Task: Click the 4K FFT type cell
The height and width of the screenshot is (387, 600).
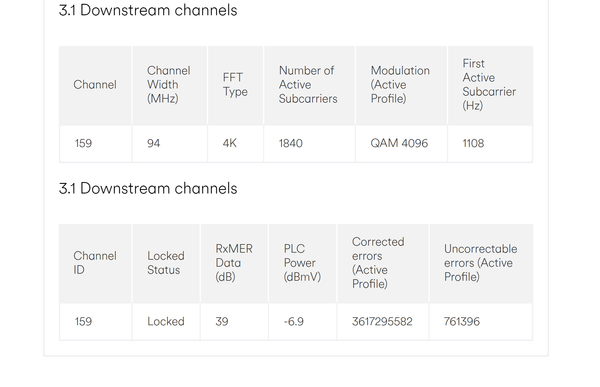Action: click(x=230, y=144)
